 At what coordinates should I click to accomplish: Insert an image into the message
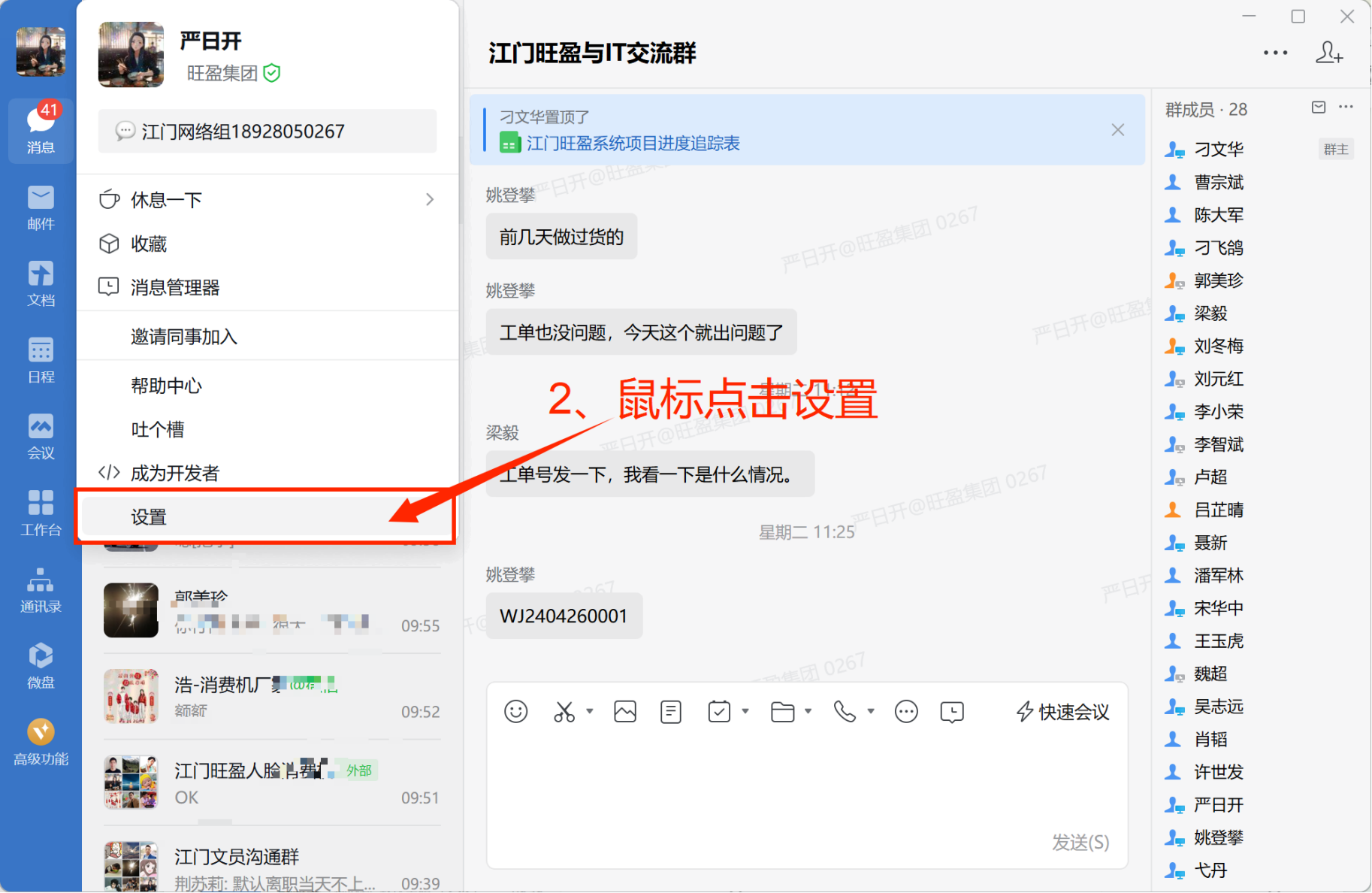(625, 711)
